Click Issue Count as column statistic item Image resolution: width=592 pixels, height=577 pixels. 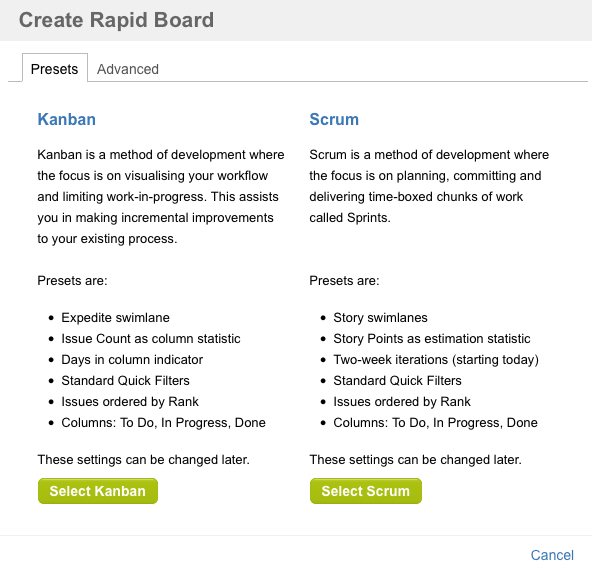click(x=151, y=339)
